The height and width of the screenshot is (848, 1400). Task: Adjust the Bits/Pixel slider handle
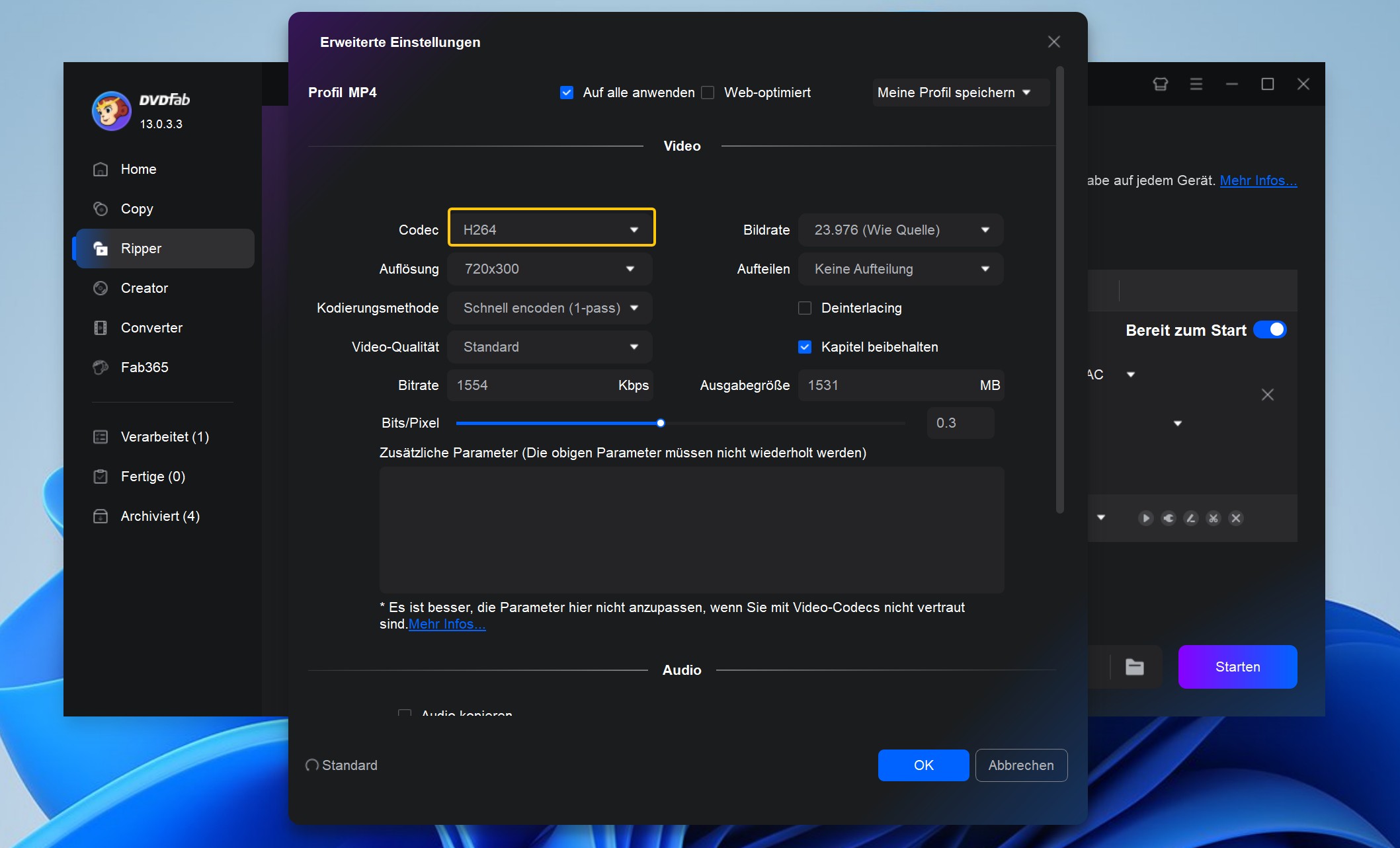661,423
